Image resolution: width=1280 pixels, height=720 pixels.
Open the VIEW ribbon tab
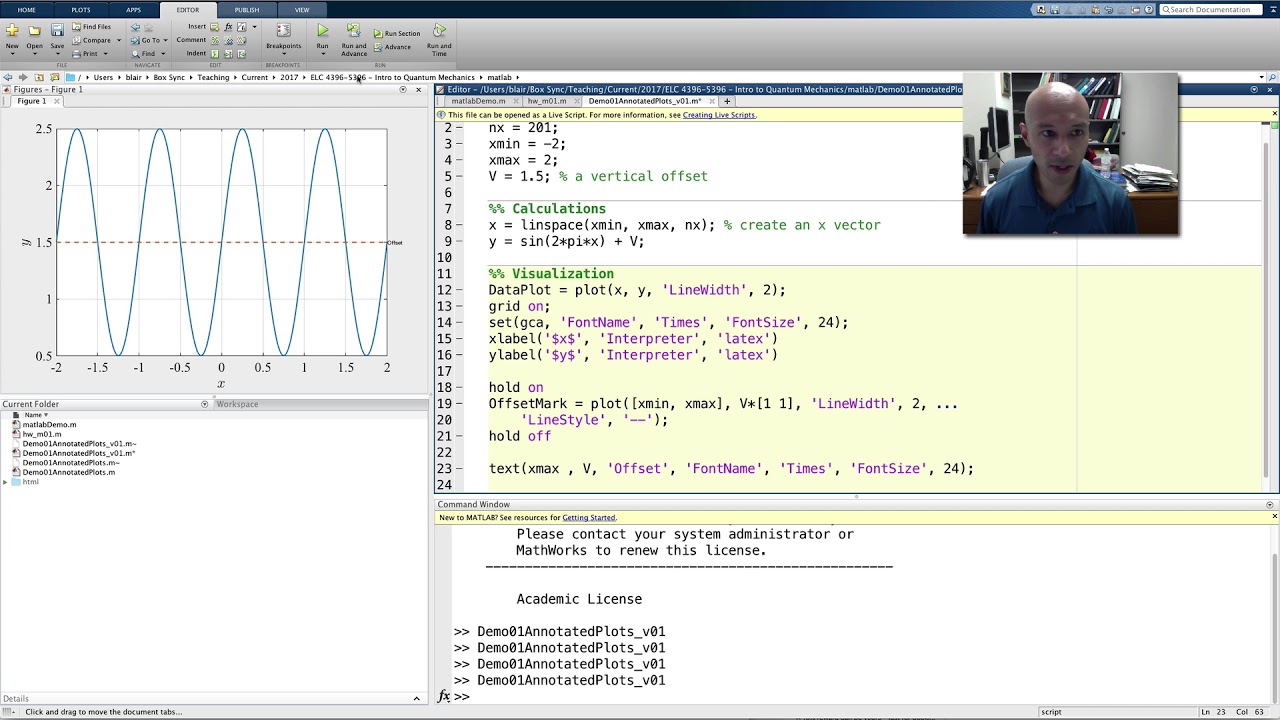pos(301,10)
